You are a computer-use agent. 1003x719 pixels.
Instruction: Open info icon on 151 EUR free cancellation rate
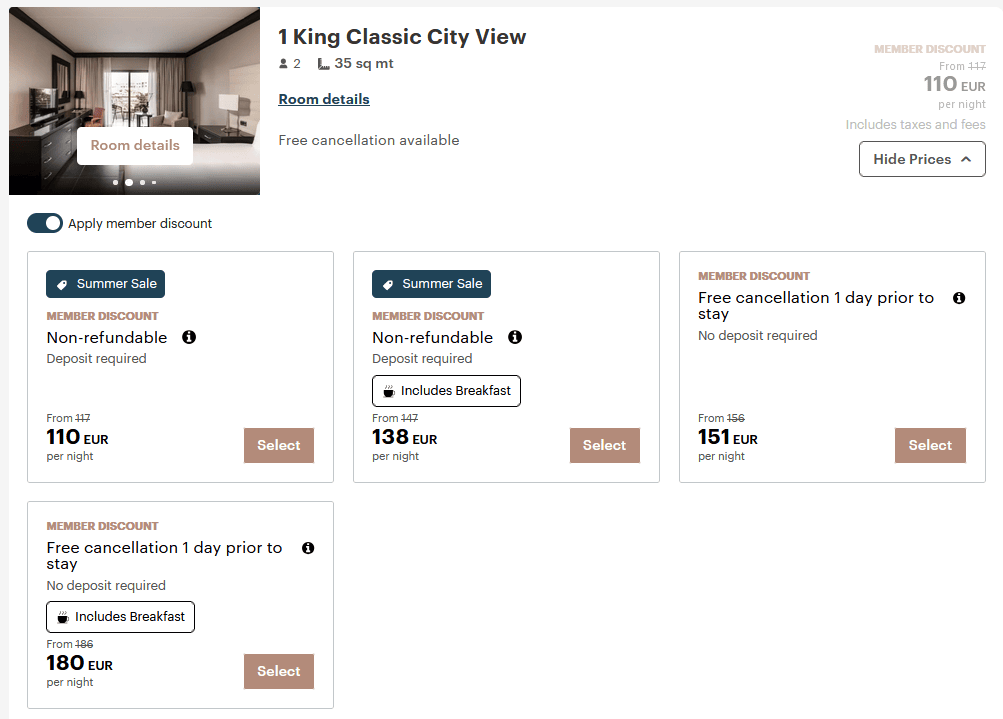click(959, 298)
